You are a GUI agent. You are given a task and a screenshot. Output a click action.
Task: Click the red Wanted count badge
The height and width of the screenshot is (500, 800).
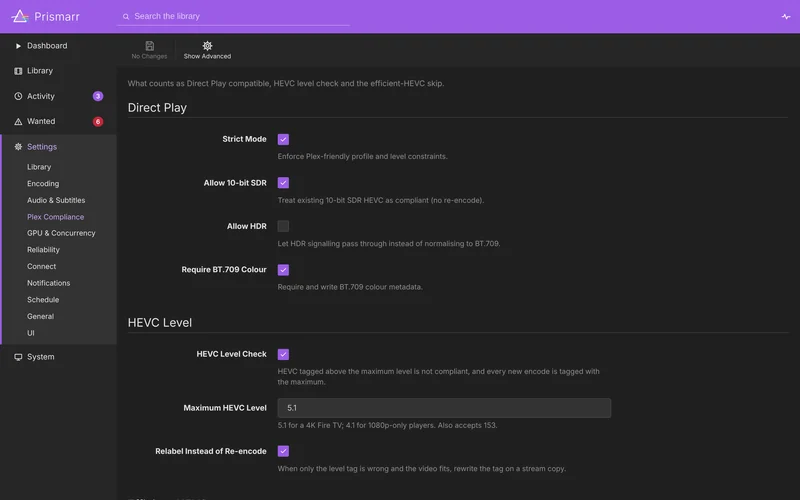tap(98, 121)
